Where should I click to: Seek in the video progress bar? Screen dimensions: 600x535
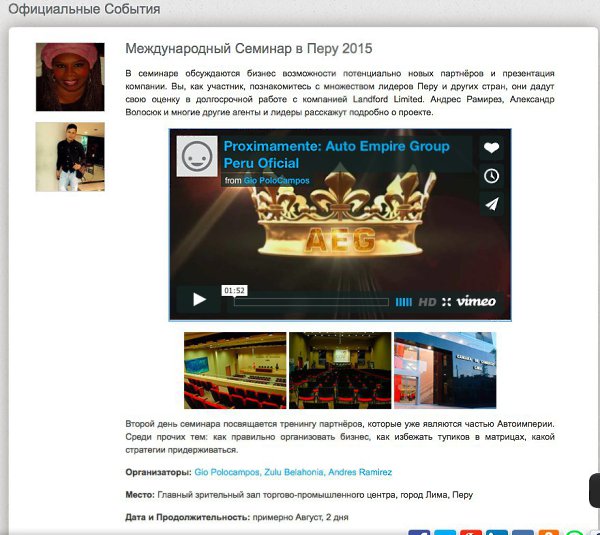(x=311, y=302)
